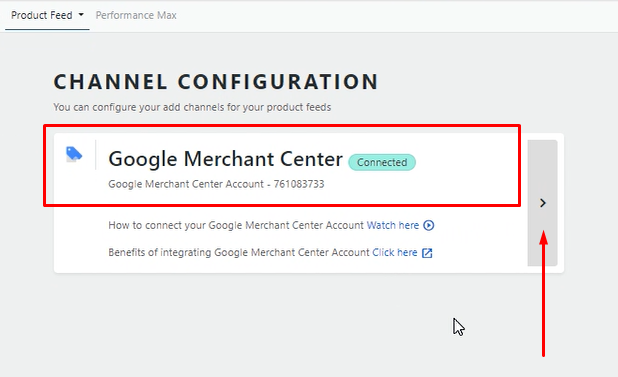The height and width of the screenshot is (377, 618).
Task: Switch to the Performance Max tab
Action: point(136,15)
